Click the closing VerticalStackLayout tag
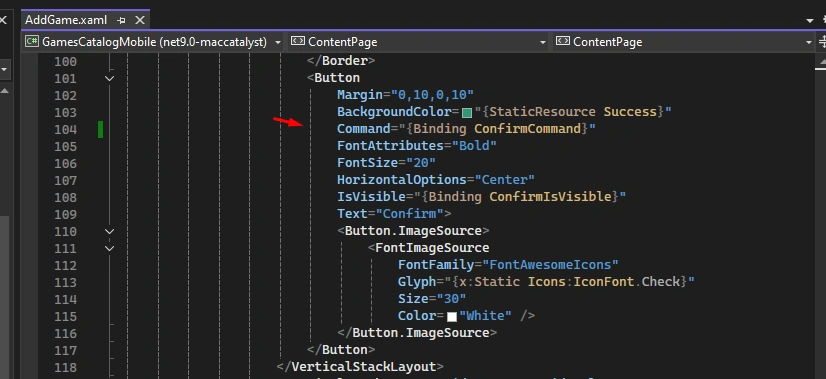The height and width of the screenshot is (379, 826). tap(360, 366)
